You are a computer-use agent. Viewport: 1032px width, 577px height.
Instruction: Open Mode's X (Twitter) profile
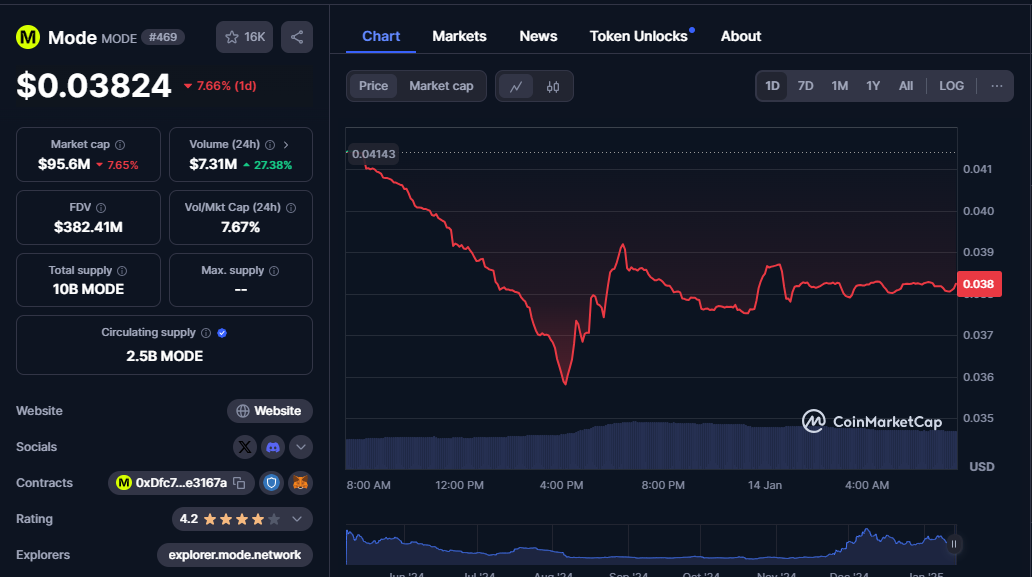(245, 447)
